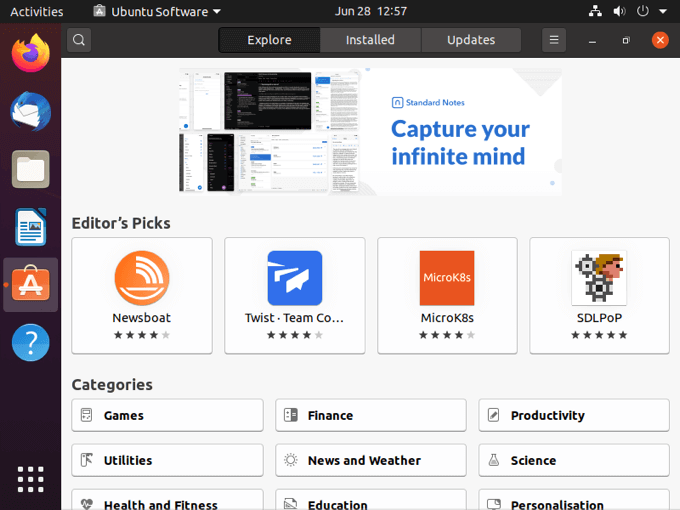The height and width of the screenshot is (510, 680).
Task: Click the Finance category icon
Action: 291,415
